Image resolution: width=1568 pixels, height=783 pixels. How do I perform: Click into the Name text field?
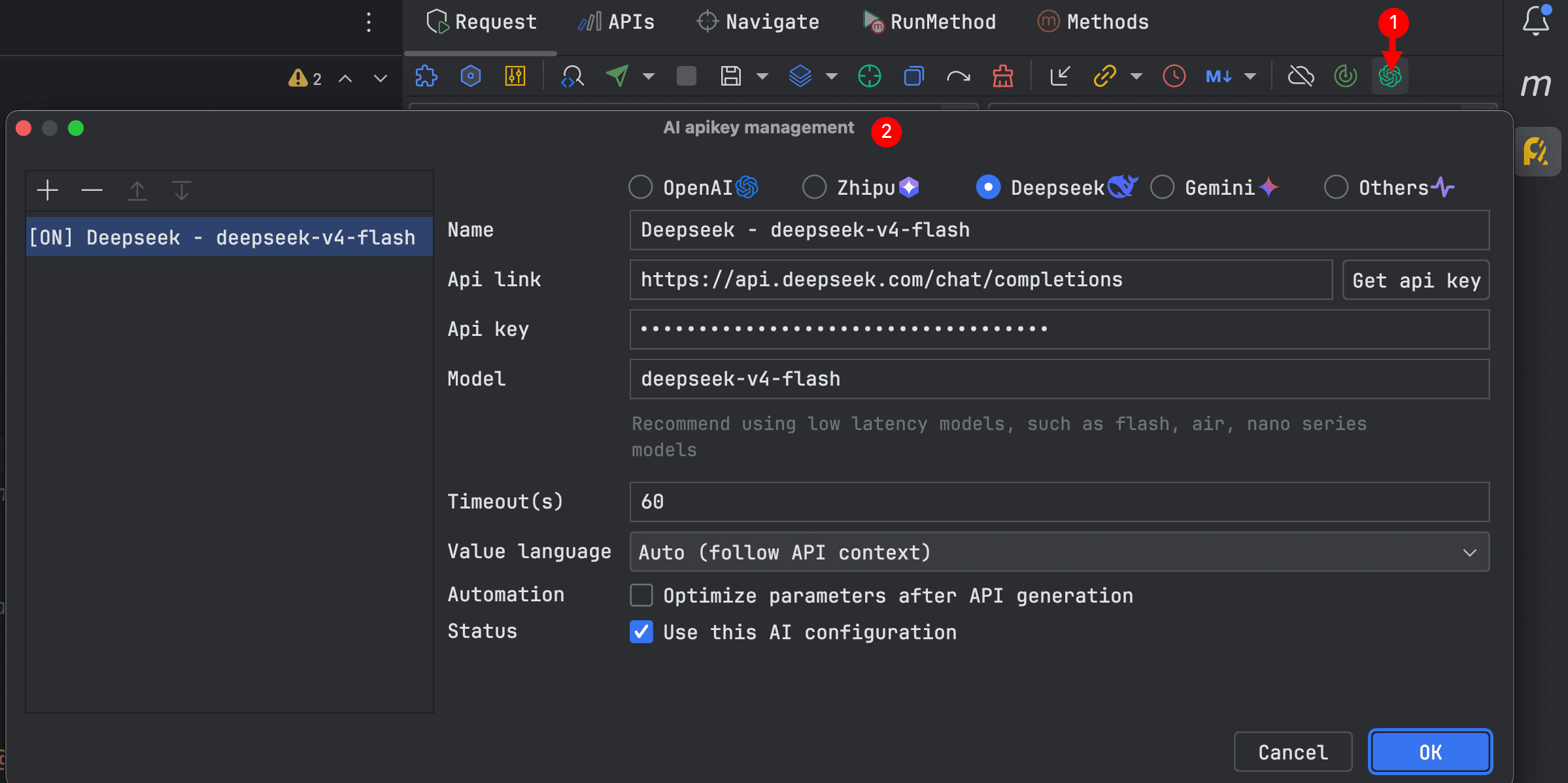tap(1059, 230)
